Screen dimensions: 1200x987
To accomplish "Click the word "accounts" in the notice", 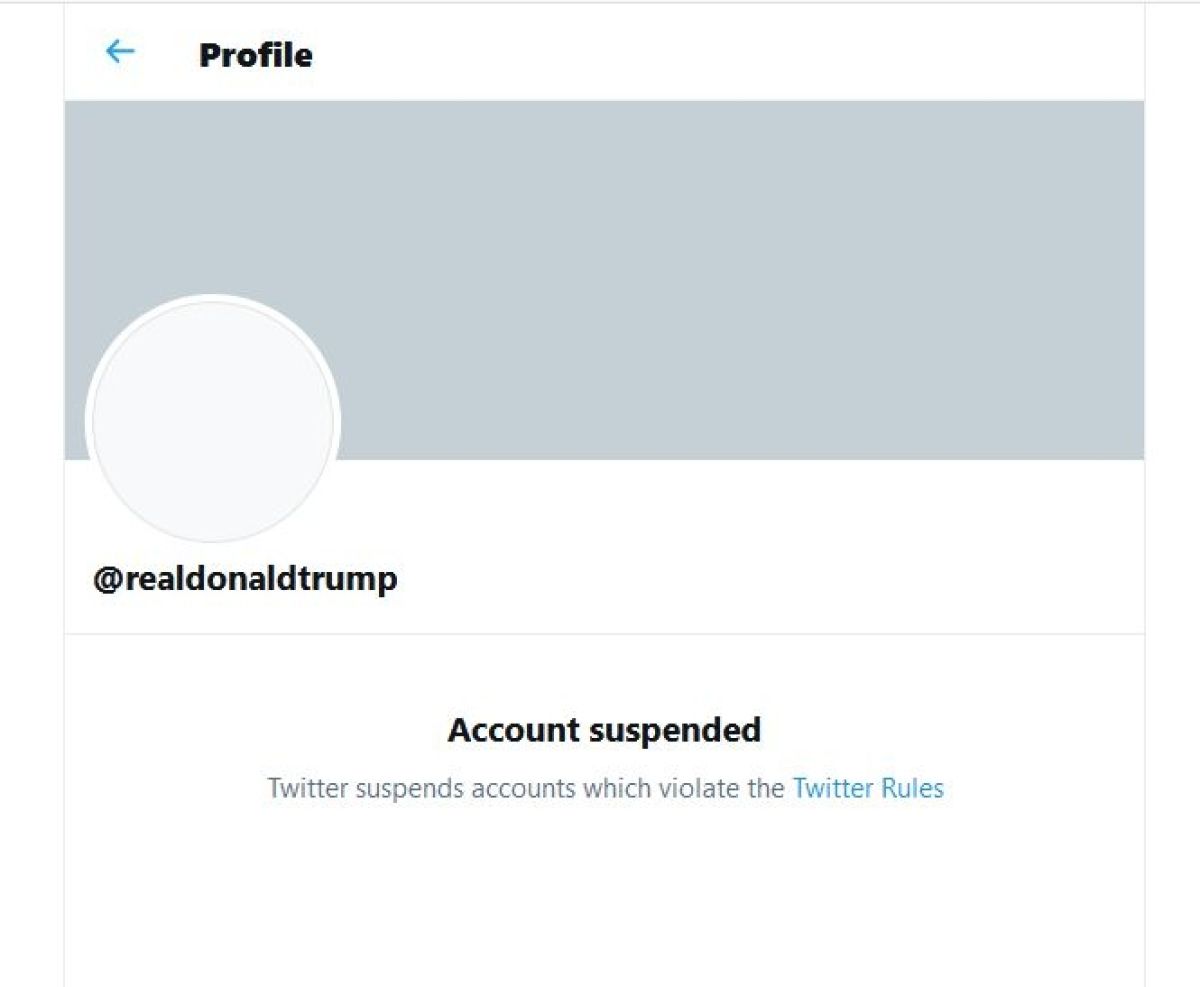I will (523, 788).
